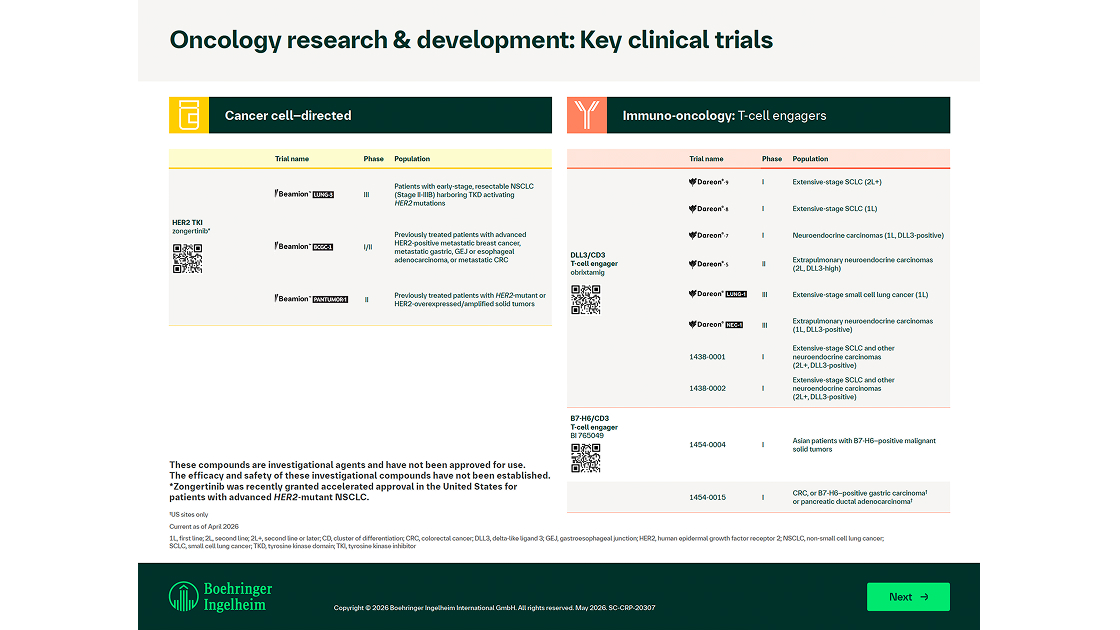Click the orange Immuno-oncology antibody icon
This screenshot has width=1120, height=630.
click(x=586, y=115)
